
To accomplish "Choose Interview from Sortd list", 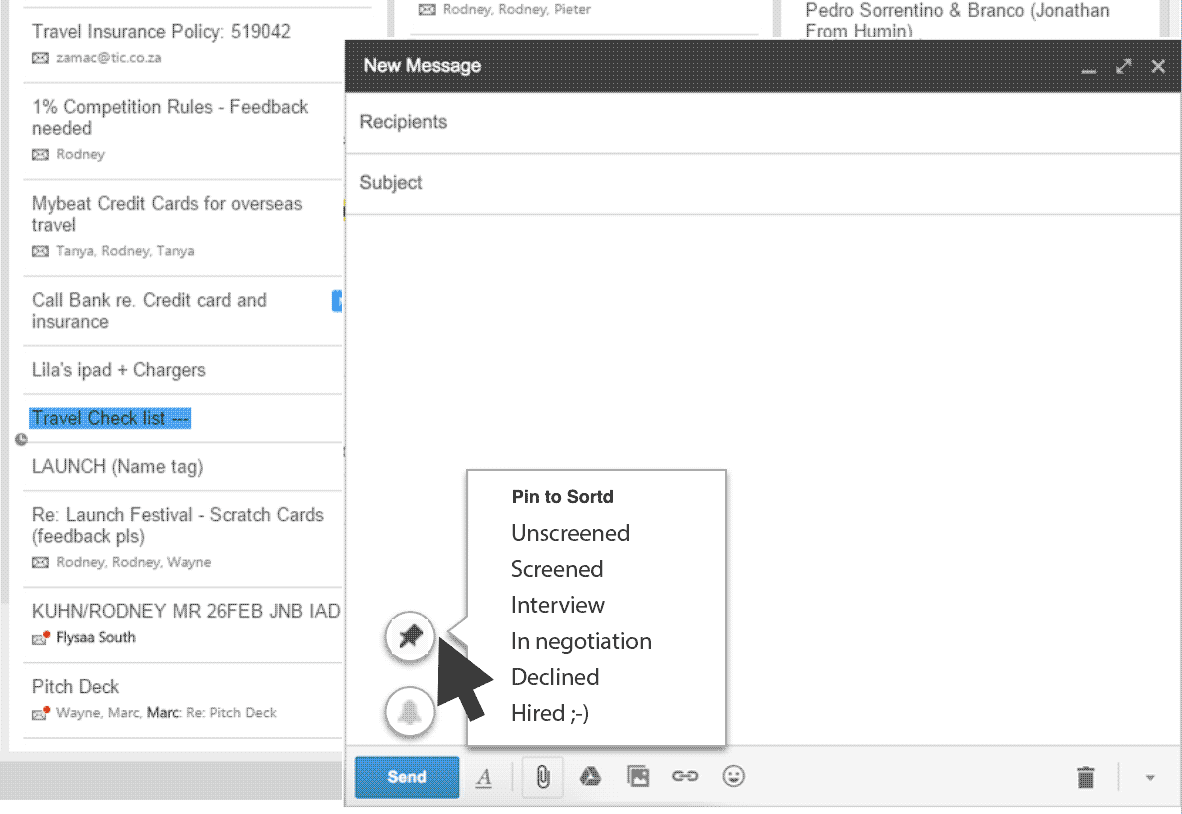I will (x=557, y=605).
